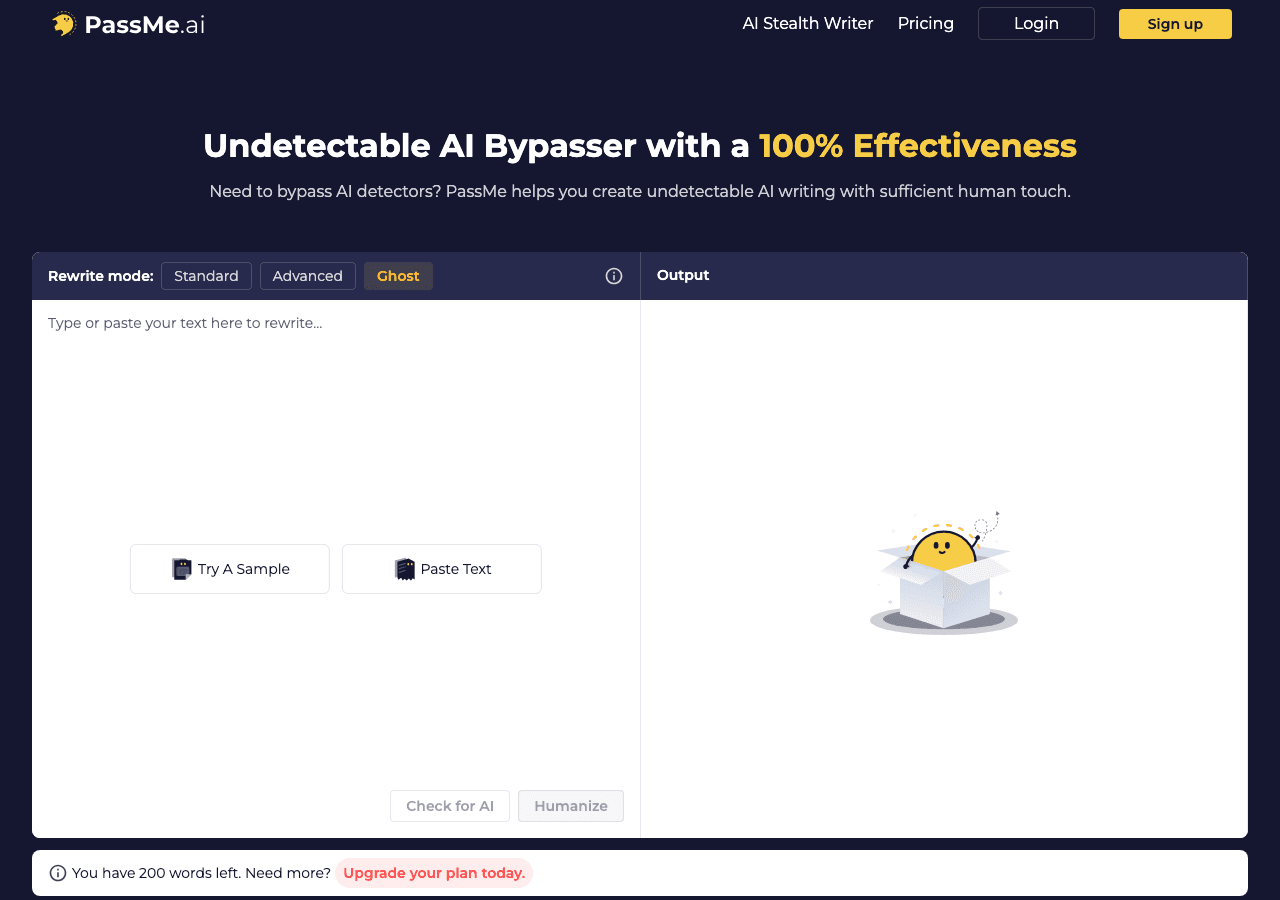
Task: Open the Upgrade your plan today link
Action: pyautogui.click(x=434, y=873)
